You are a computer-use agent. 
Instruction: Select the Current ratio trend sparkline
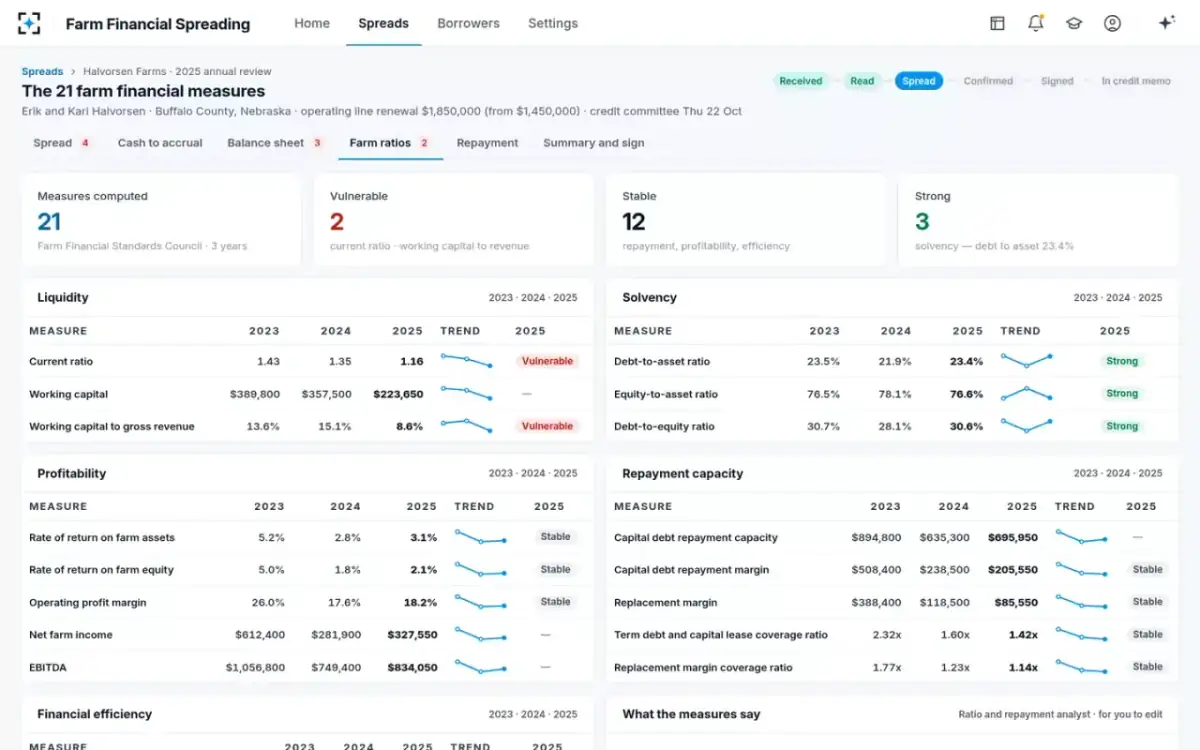(466, 361)
